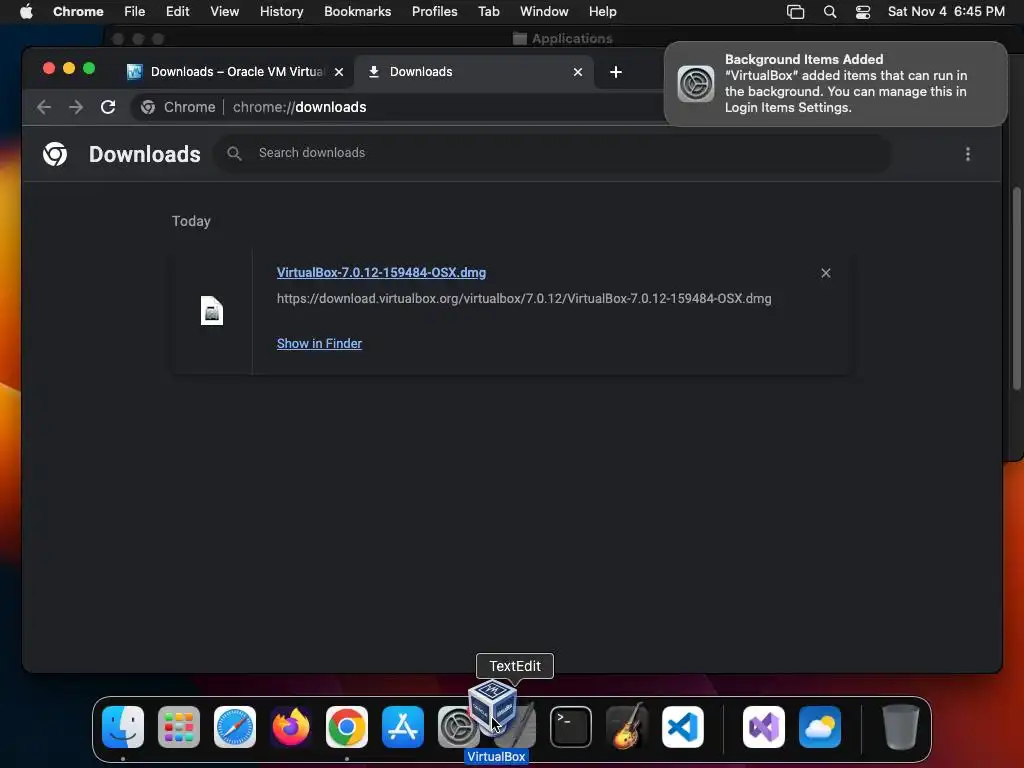Open the cloud weather app in Dock
Viewport: 1024px width, 768px height.
[x=820, y=727]
